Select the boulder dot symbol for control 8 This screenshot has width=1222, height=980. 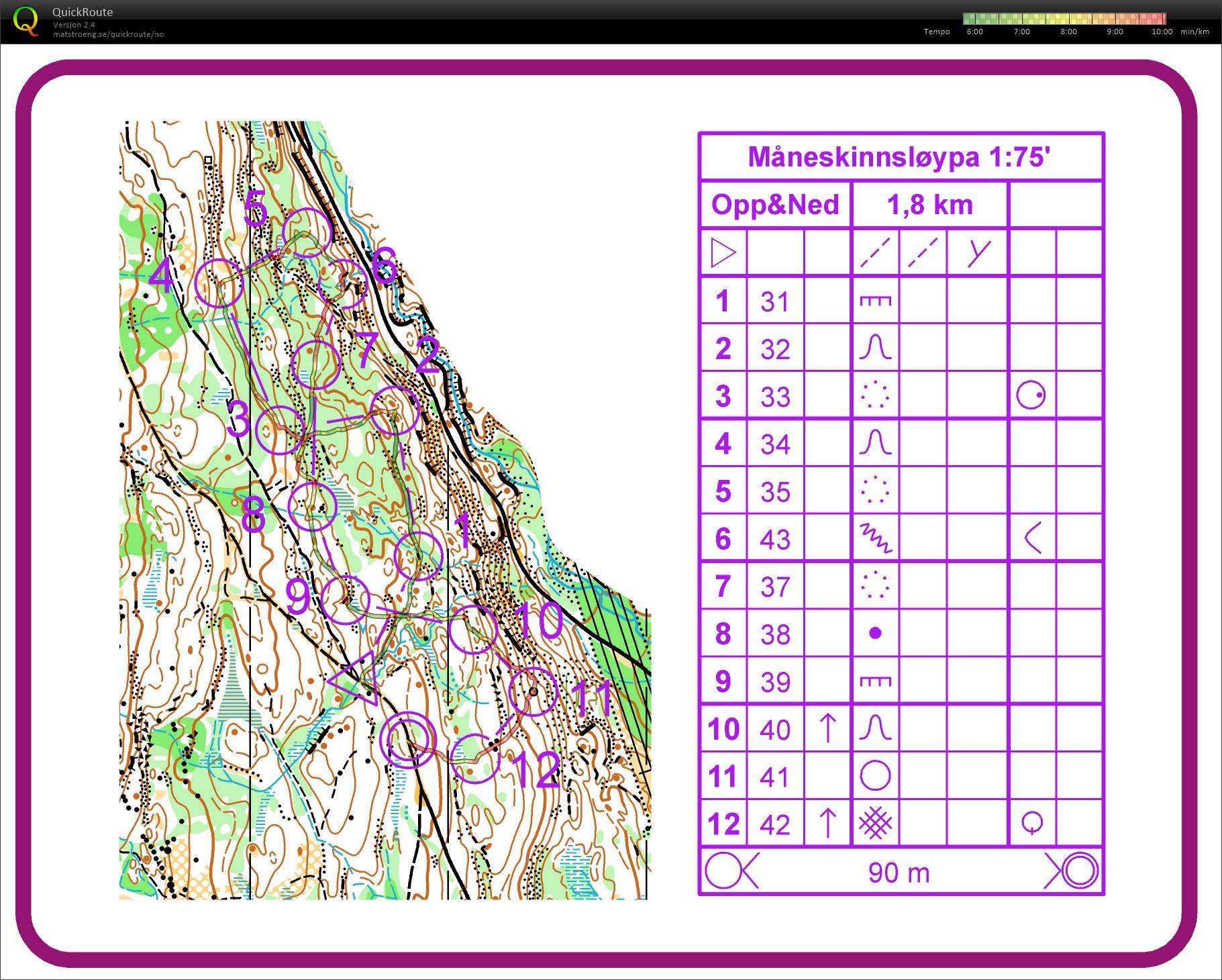click(x=875, y=633)
